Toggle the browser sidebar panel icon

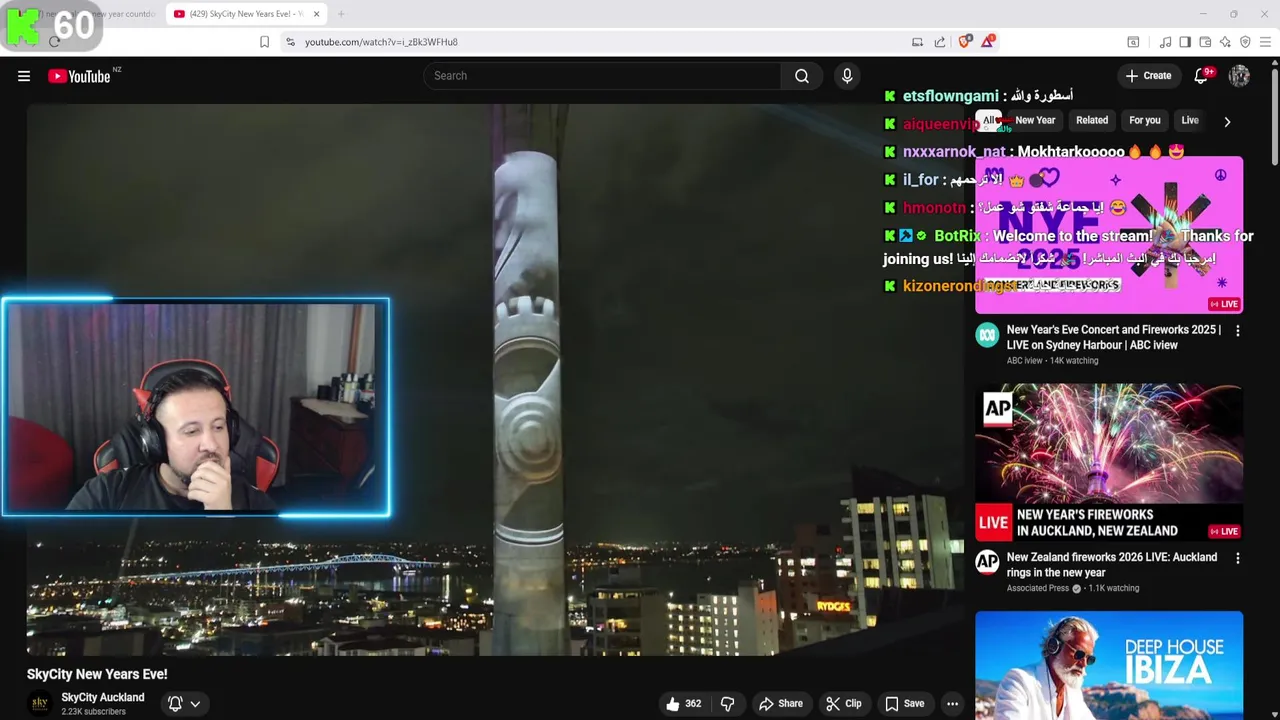(1185, 42)
